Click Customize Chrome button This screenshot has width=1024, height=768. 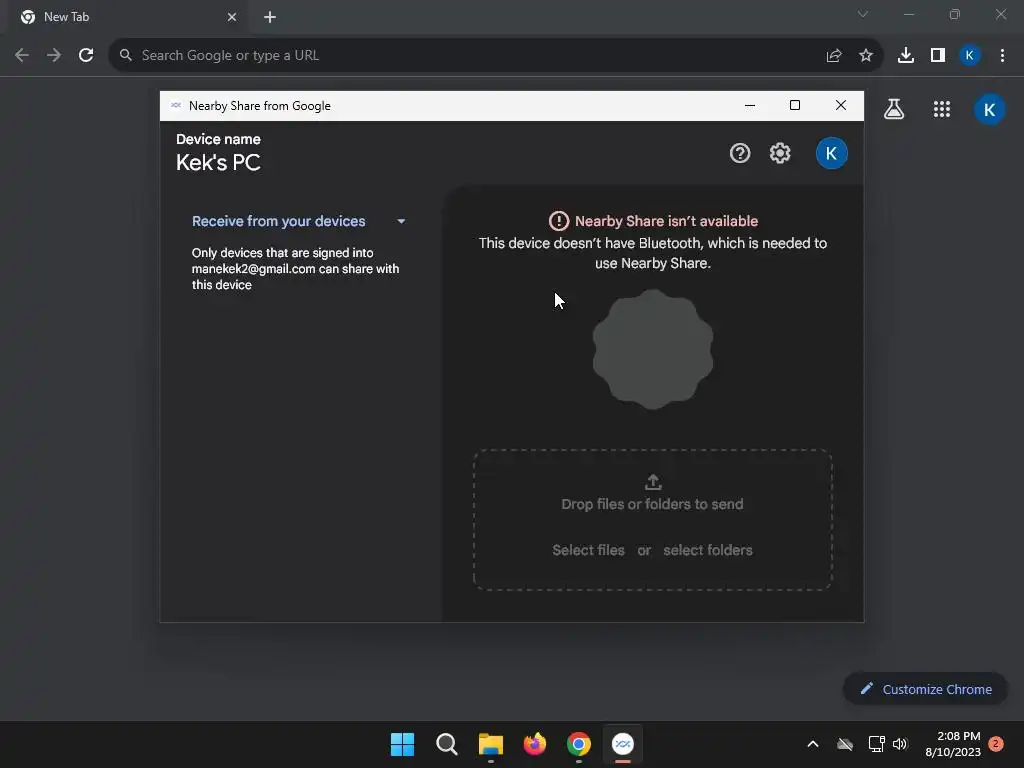925,689
